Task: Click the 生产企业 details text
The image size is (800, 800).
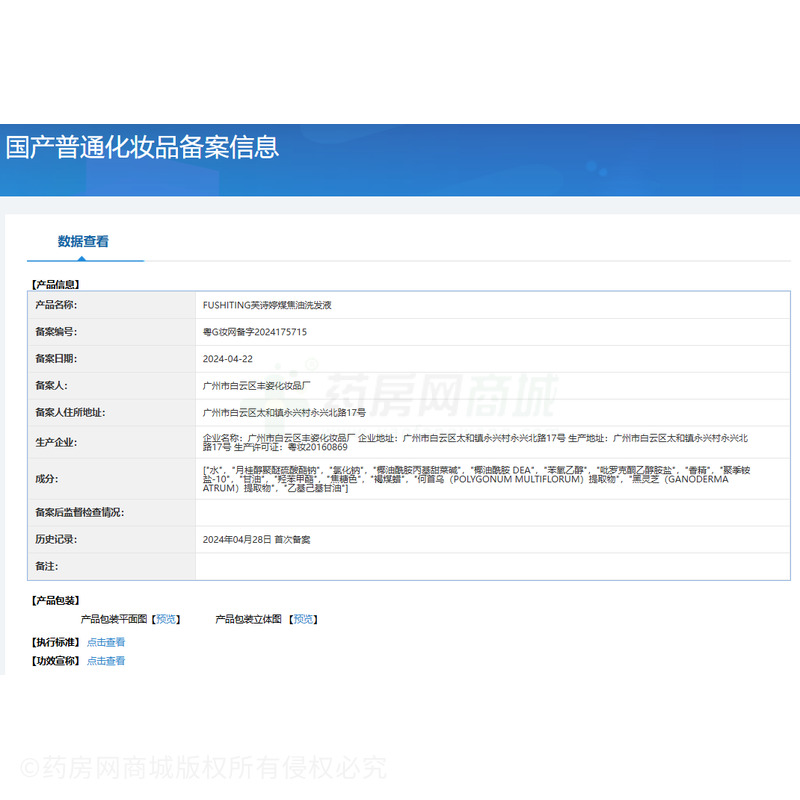Action: coord(475,443)
